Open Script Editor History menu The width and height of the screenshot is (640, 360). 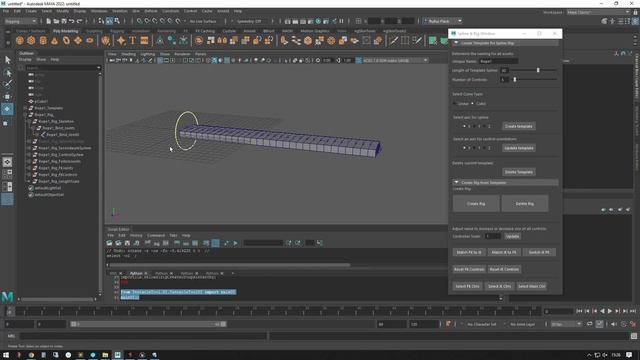coord(136,236)
